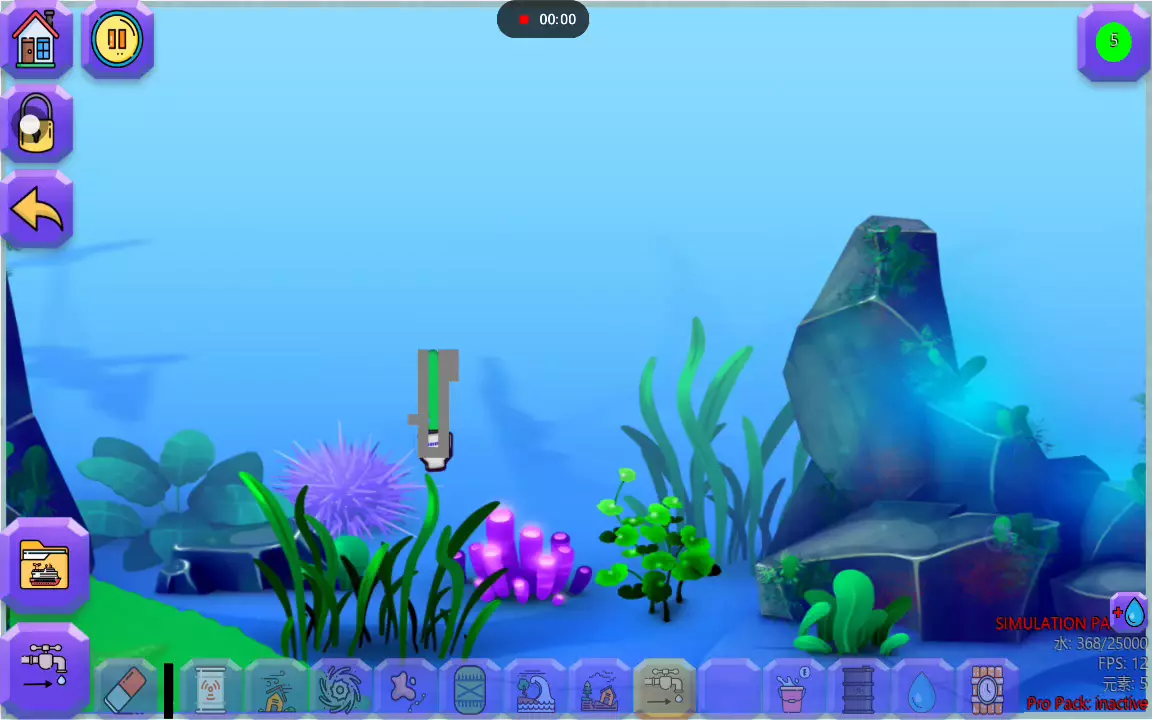Toggle the padlock camera lock
Image resolution: width=1152 pixels, height=720 pixels.
click(x=37, y=125)
